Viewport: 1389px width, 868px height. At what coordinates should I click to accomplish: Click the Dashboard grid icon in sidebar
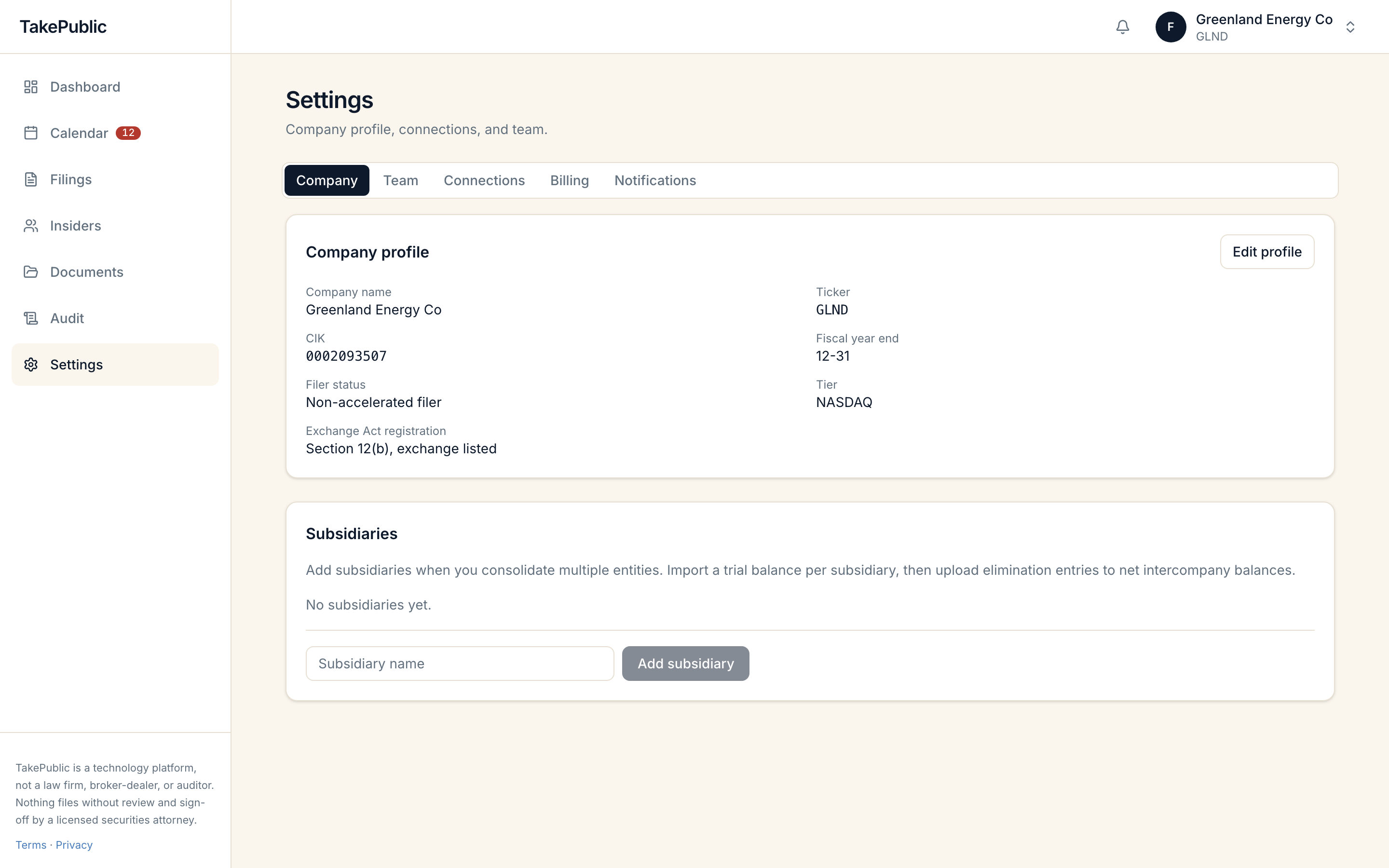(30, 87)
